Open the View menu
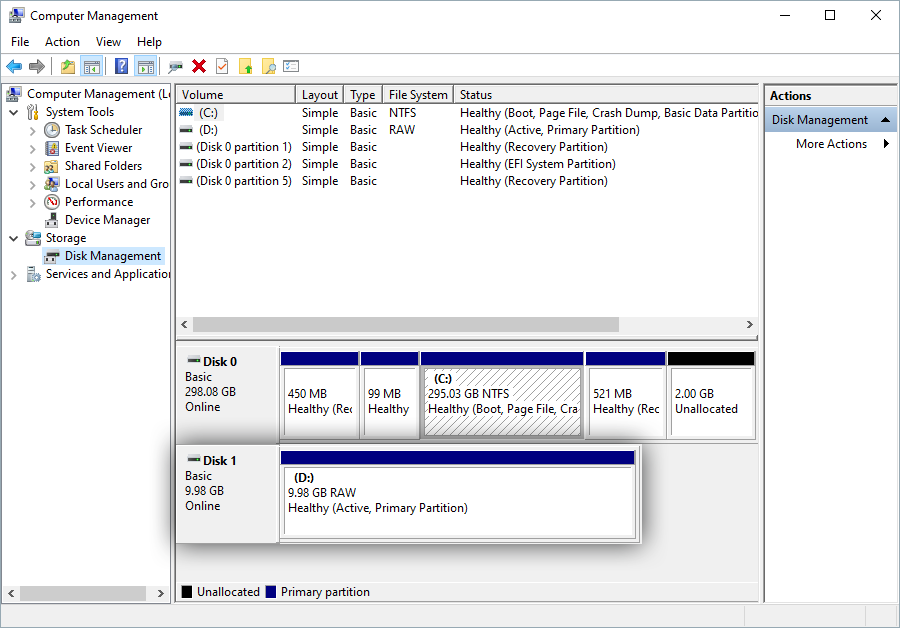The image size is (900, 628). point(108,42)
